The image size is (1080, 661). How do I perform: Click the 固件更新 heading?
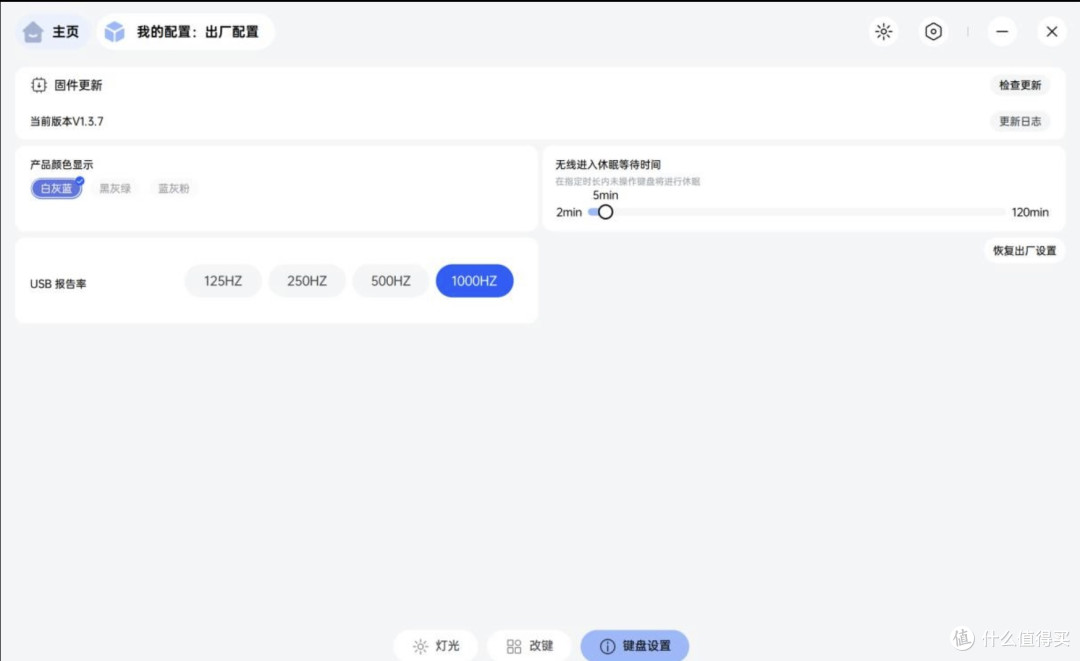coord(78,85)
